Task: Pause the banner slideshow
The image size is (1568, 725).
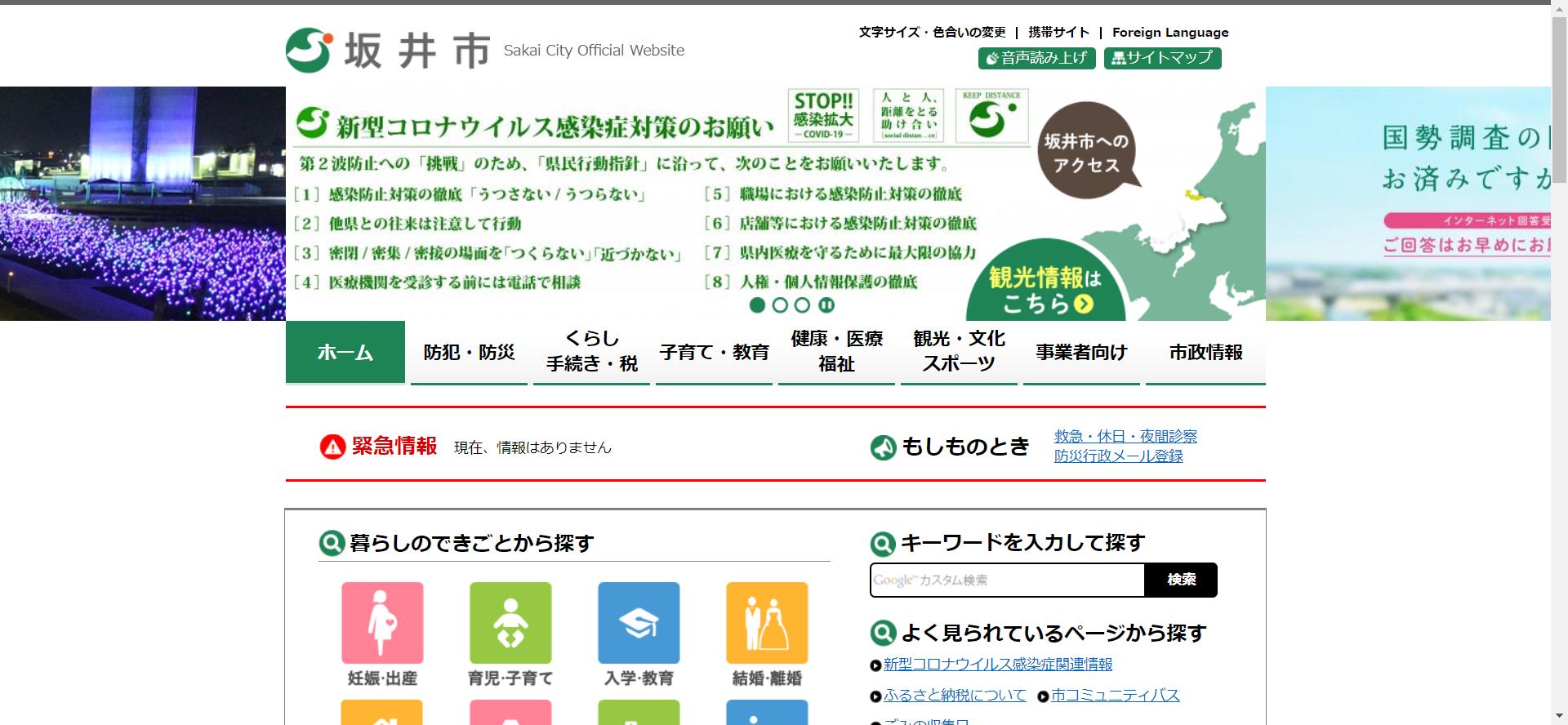Action: pyautogui.click(x=826, y=305)
